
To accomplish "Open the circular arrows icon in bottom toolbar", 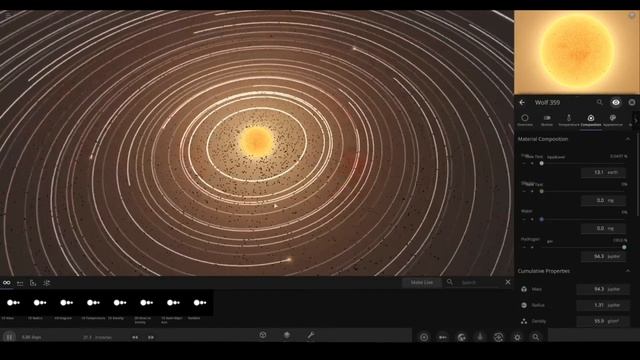I will 498,337.
